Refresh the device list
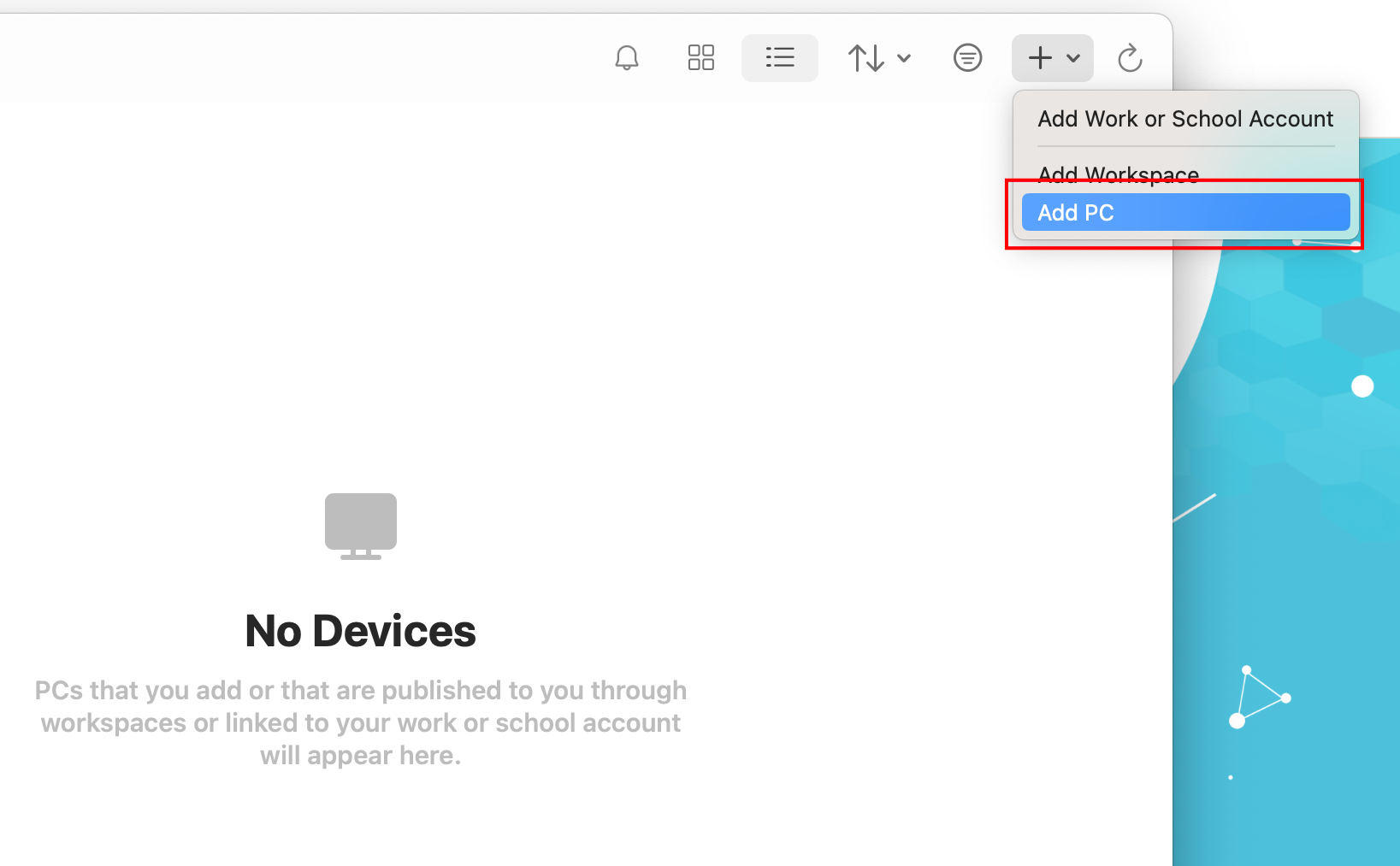This screenshot has width=1400, height=866. 1130,58
